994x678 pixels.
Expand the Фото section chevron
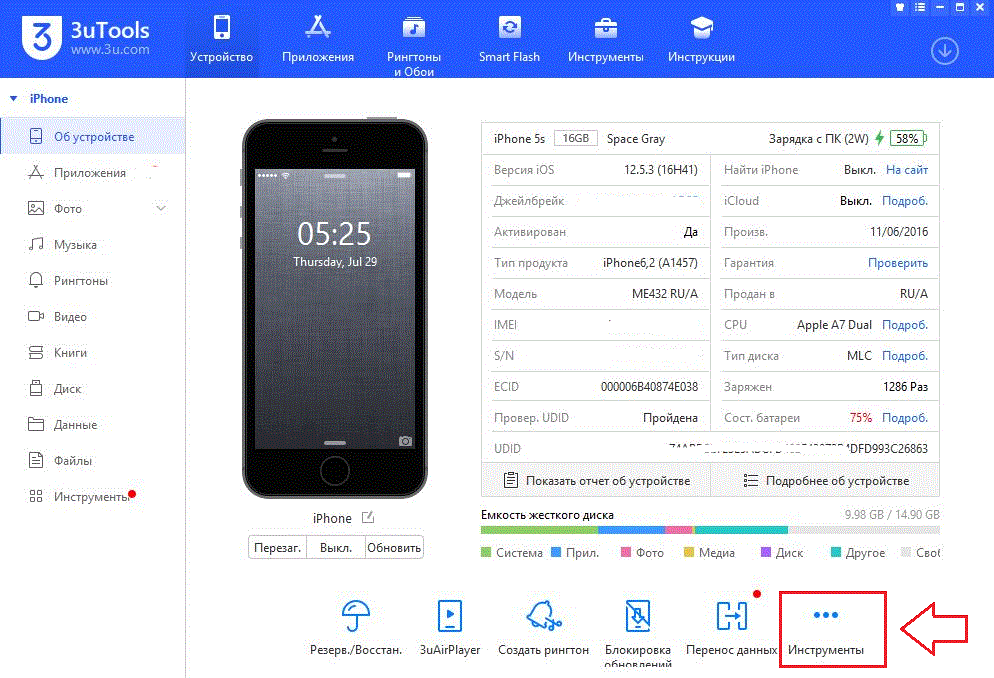(x=161, y=208)
